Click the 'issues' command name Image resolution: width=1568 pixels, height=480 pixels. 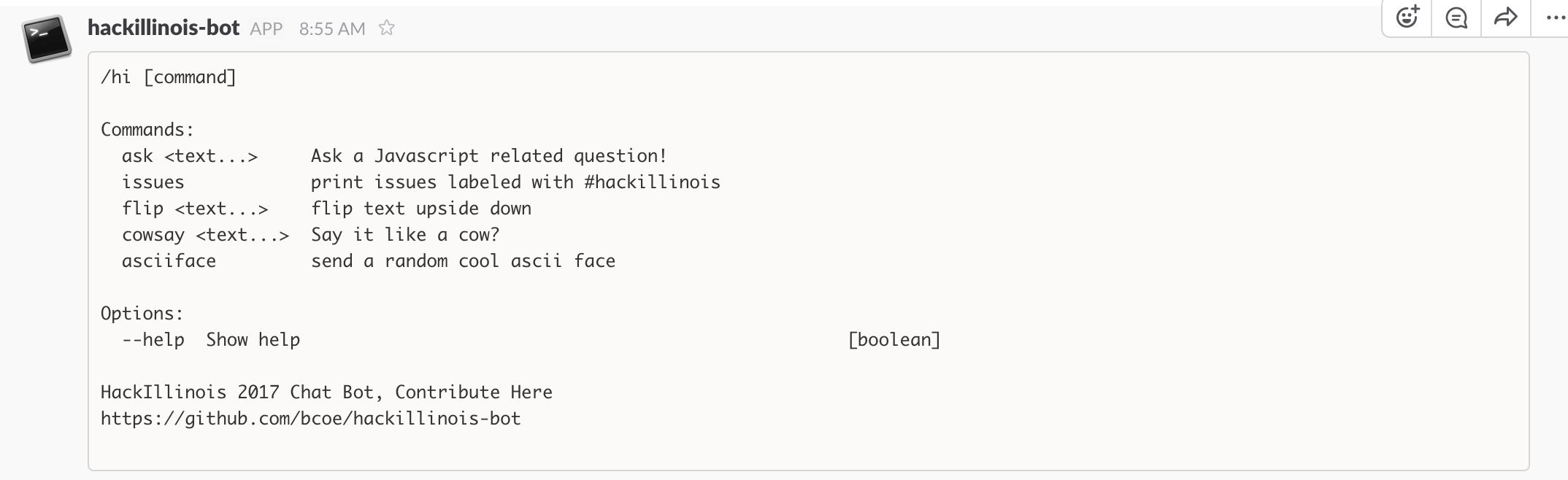tap(153, 182)
